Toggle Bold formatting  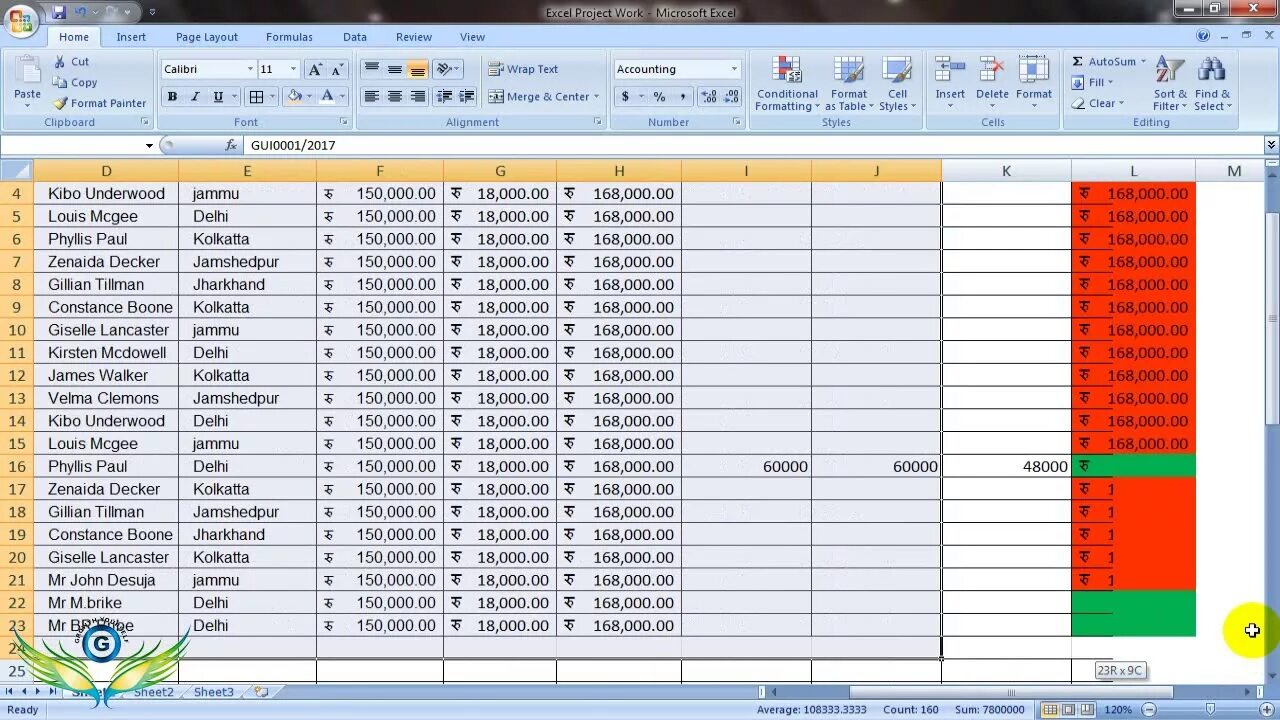click(172, 97)
